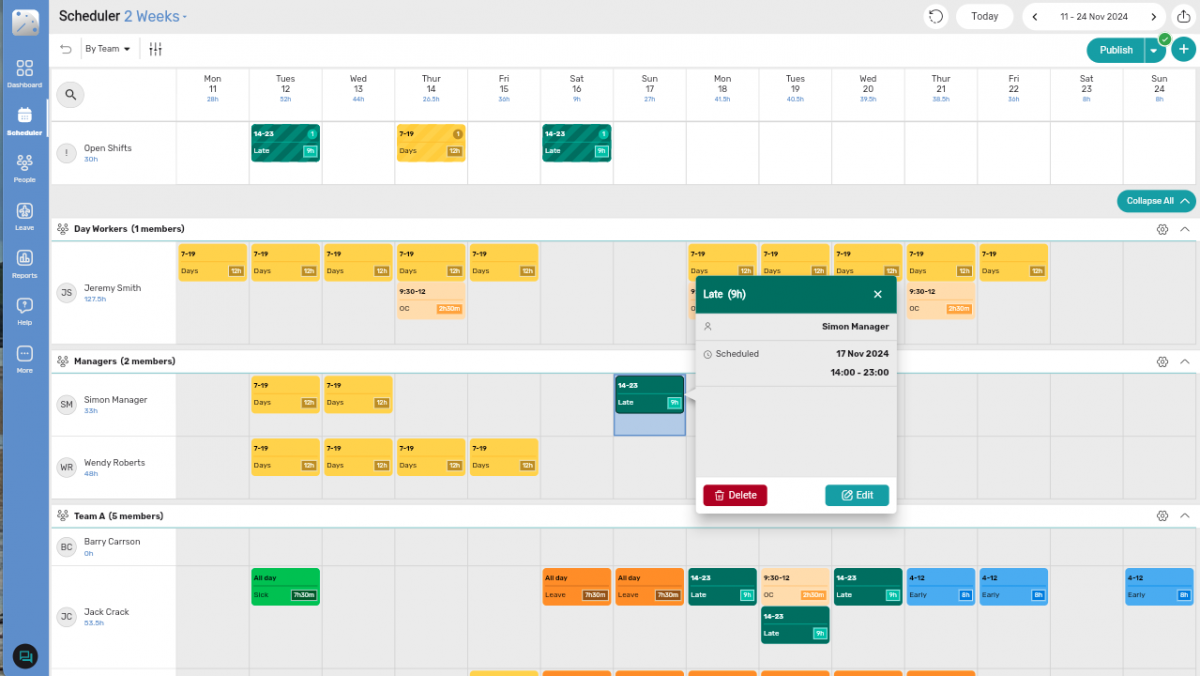
Task: Open the Team A settings gear
Action: [1162, 516]
